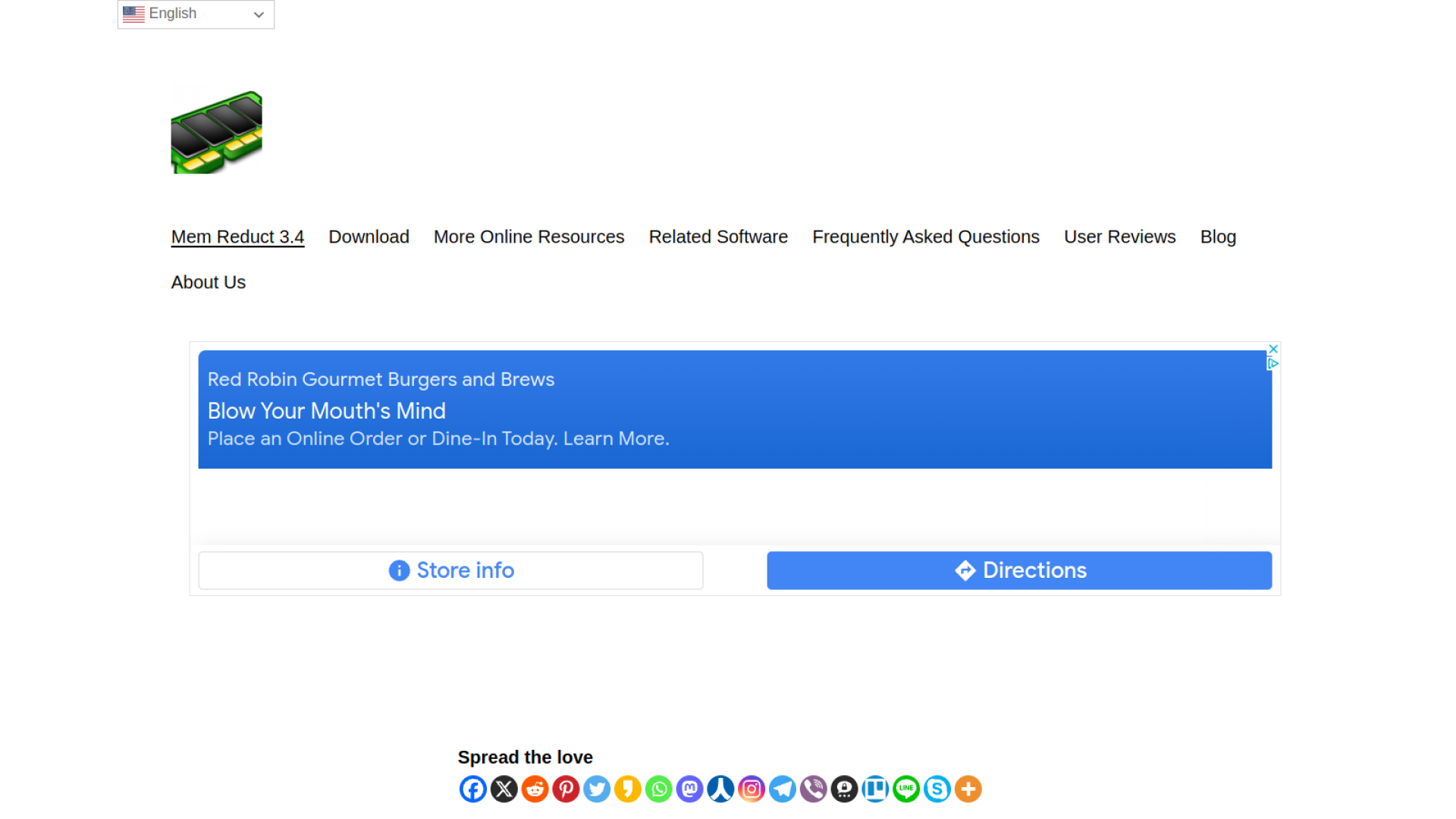Open more sharing options plus icon
1456x819 pixels.
(968, 789)
